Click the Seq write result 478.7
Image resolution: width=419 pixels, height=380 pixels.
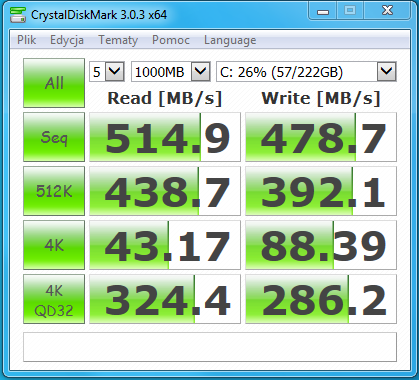tap(321, 137)
